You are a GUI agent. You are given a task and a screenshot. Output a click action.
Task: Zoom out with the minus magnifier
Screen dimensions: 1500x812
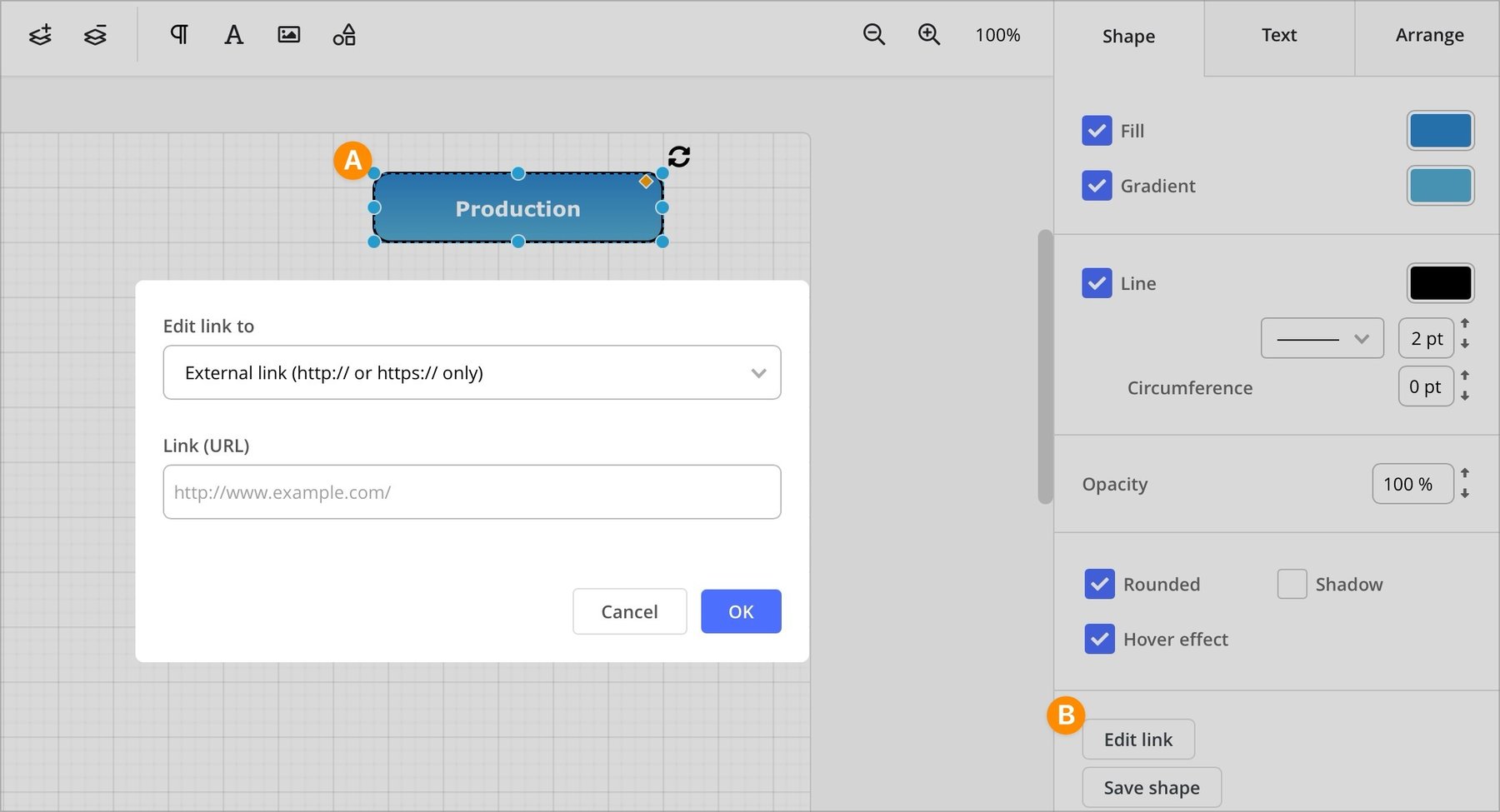click(874, 34)
